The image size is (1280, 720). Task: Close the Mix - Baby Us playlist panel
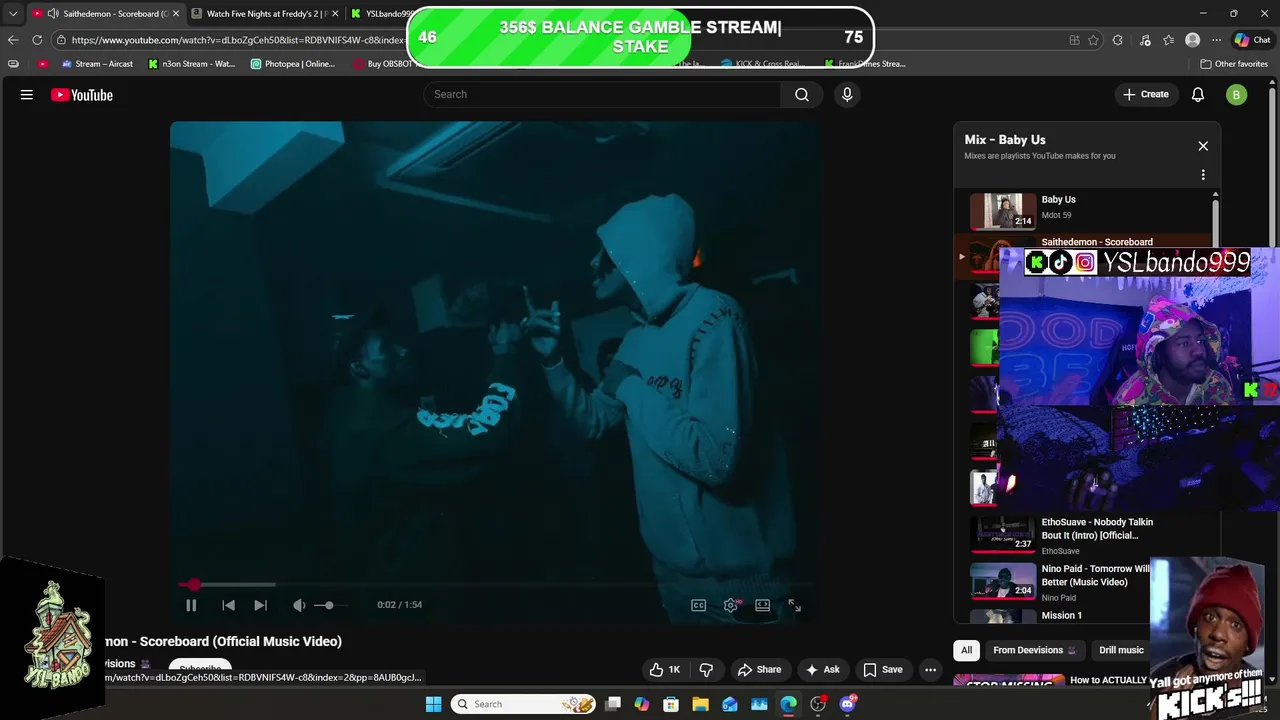[x=1203, y=146]
